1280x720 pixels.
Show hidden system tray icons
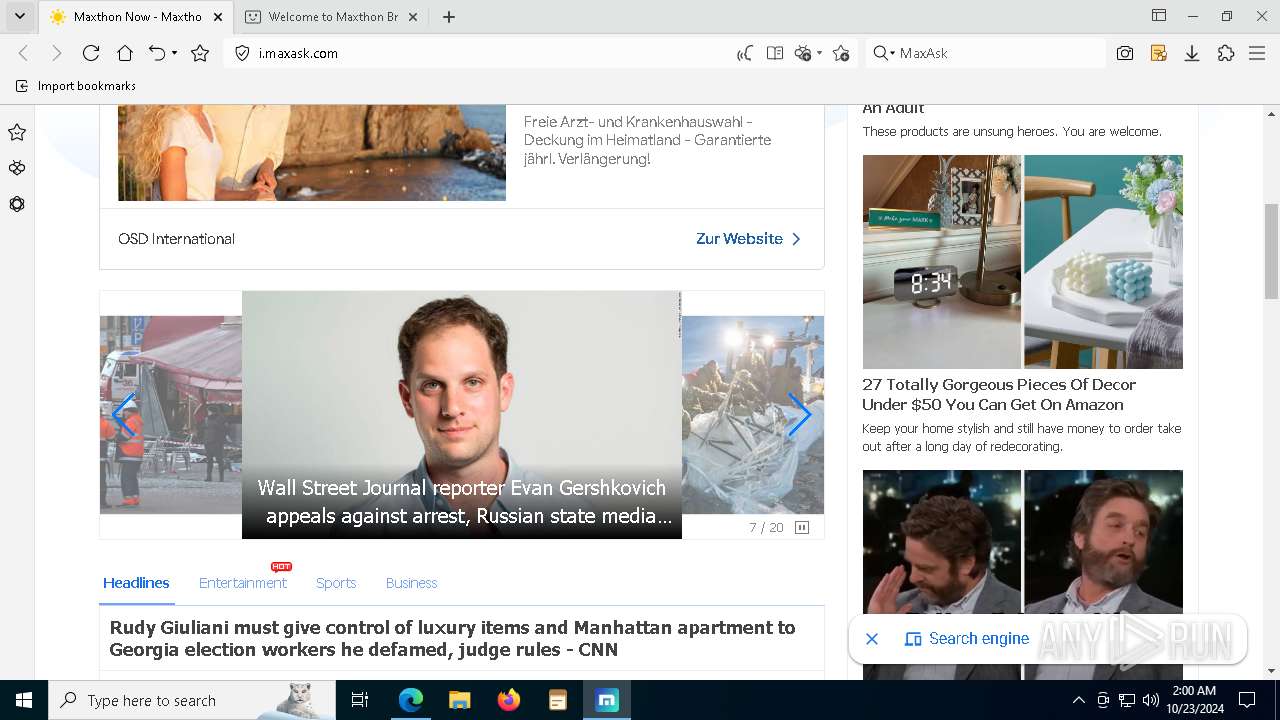pyautogui.click(x=1079, y=700)
